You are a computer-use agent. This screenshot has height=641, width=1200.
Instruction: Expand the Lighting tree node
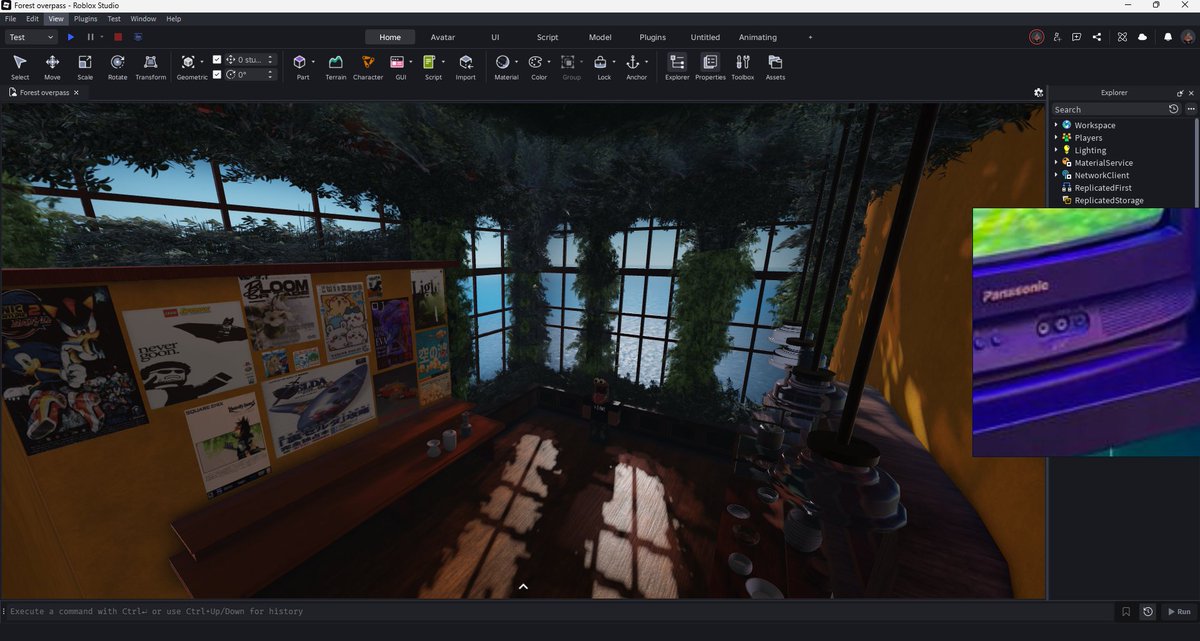1056,150
